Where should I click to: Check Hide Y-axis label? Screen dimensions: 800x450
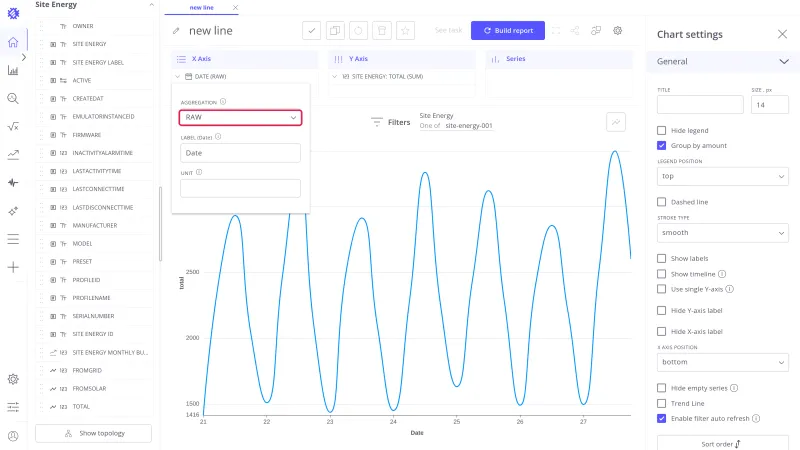(662, 310)
